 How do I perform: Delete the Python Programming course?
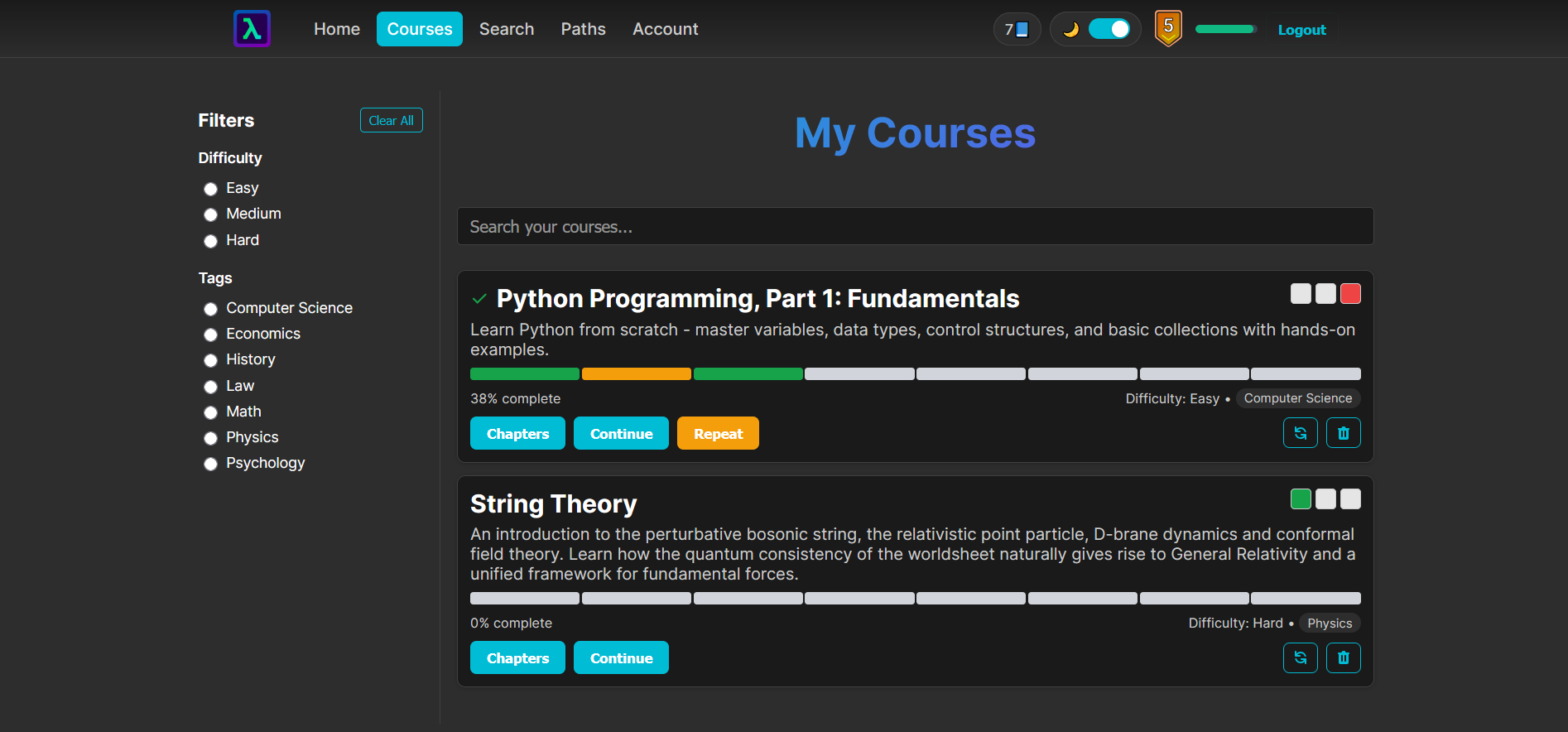pos(1344,433)
